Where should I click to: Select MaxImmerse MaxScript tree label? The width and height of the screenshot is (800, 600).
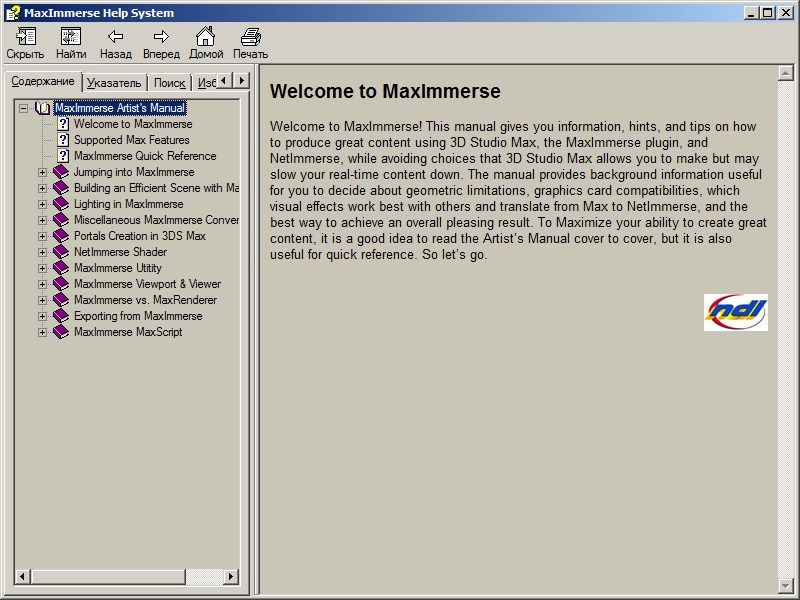[128, 332]
